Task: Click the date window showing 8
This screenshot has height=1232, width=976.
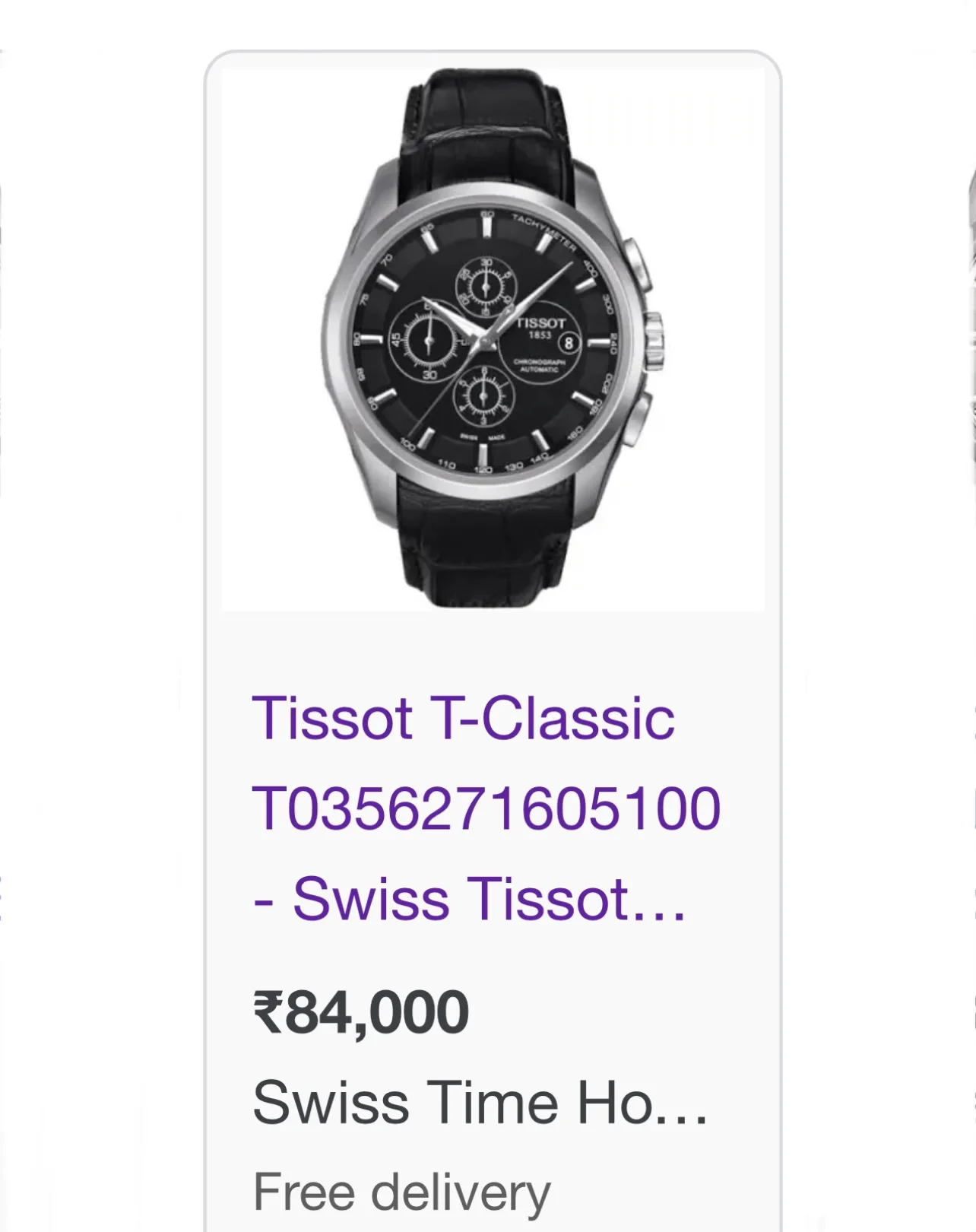Action: (x=569, y=343)
